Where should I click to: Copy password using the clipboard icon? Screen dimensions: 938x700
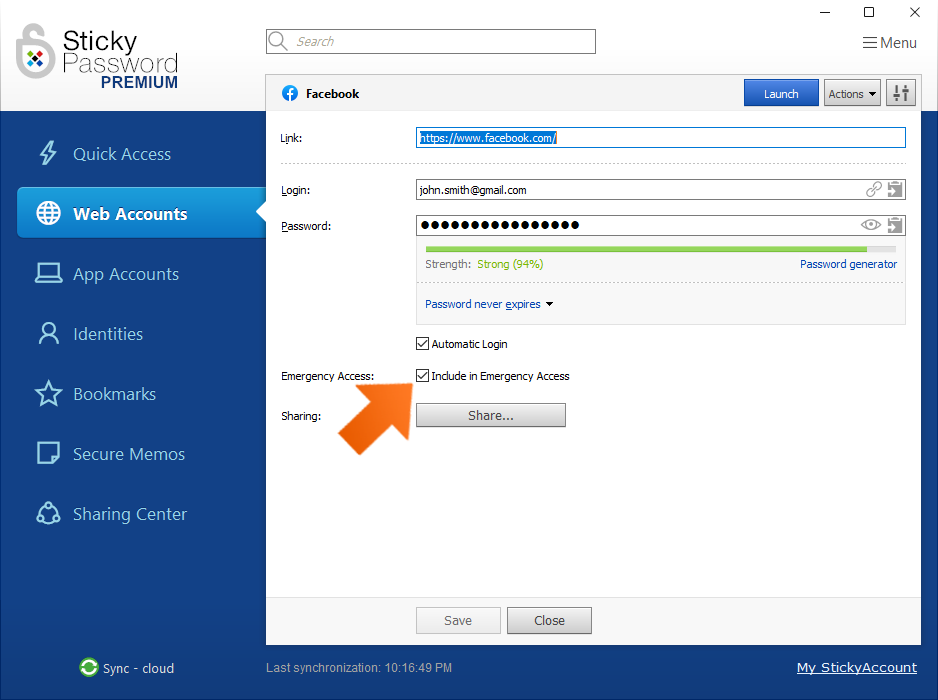point(895,225)
